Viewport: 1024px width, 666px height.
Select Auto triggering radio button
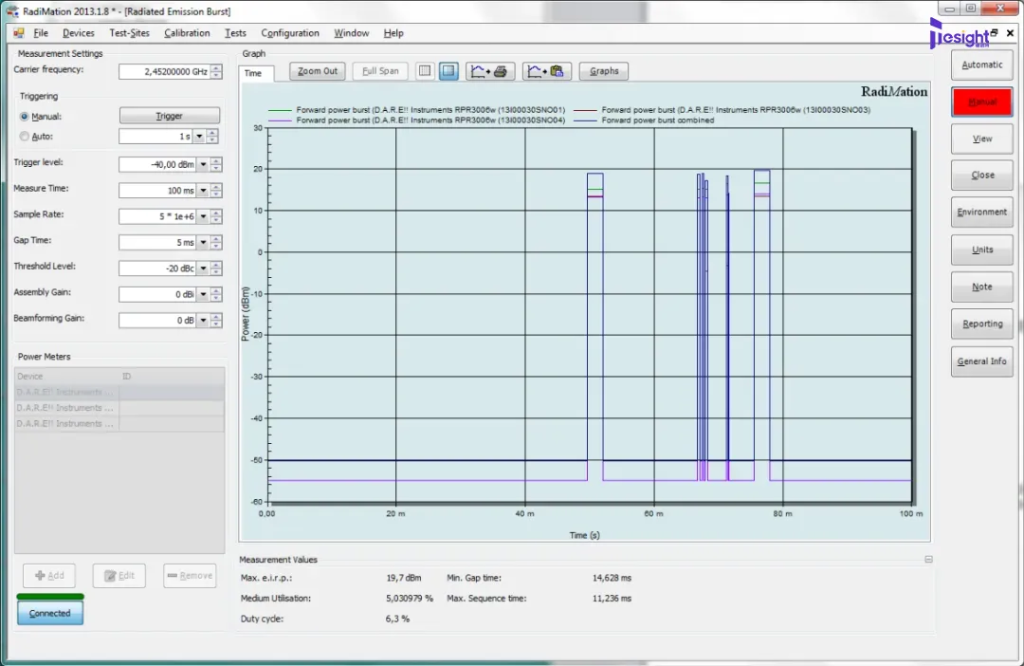pos(24,136)
